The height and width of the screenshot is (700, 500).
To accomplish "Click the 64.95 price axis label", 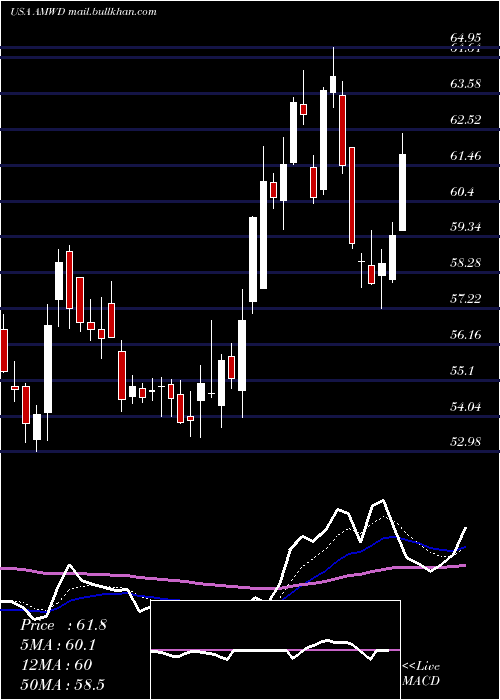I will click(x=466, y=38).
